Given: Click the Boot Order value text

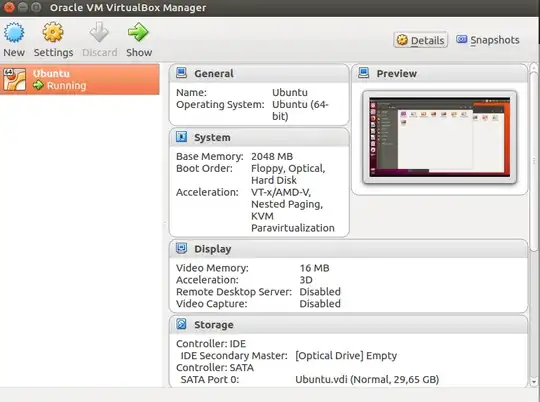Looking at the screenshot, I should (x=288, y=174).
